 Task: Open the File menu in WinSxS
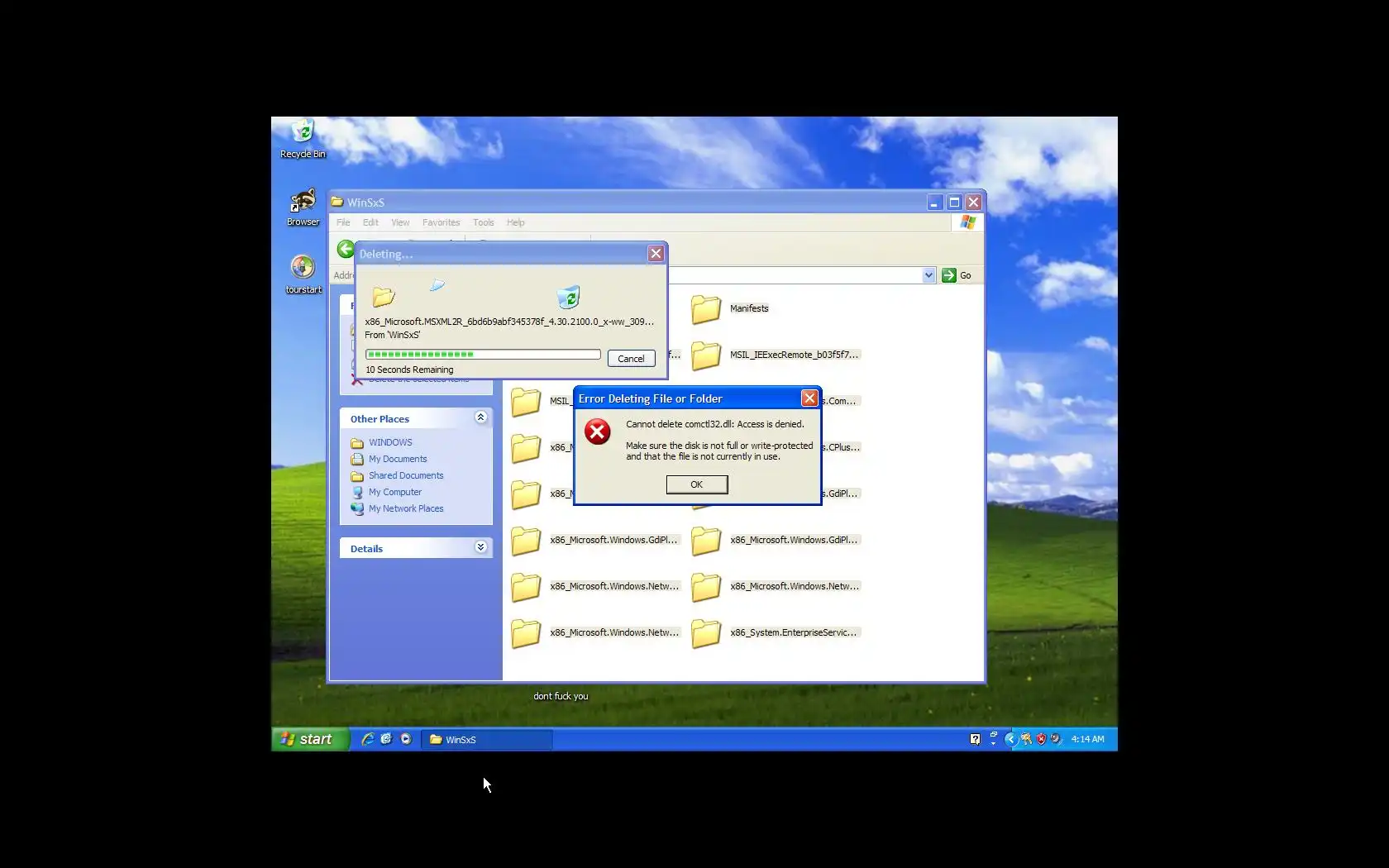coord(343,222)
